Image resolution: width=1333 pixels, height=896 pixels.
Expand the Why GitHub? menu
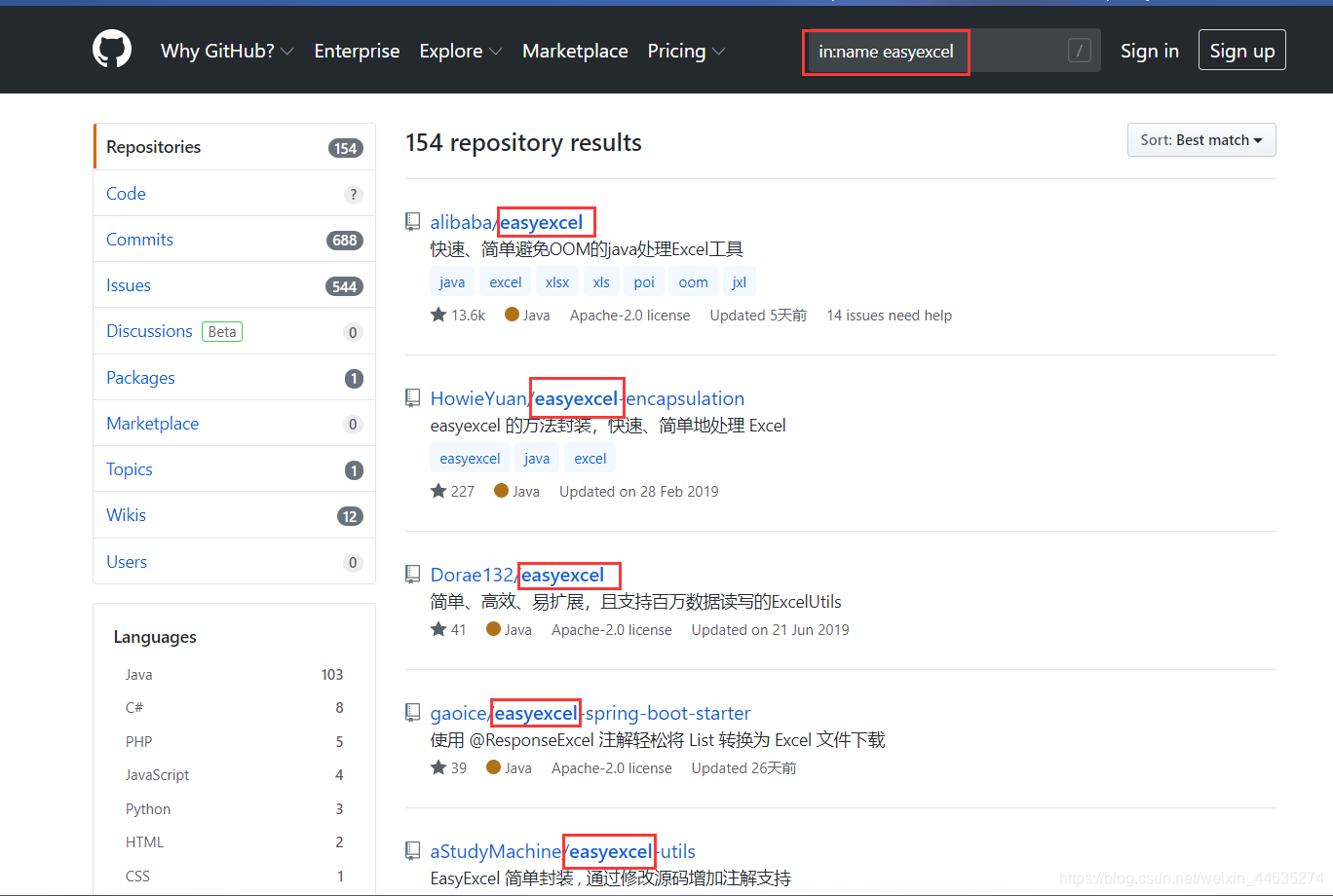(x=227, y=51)
